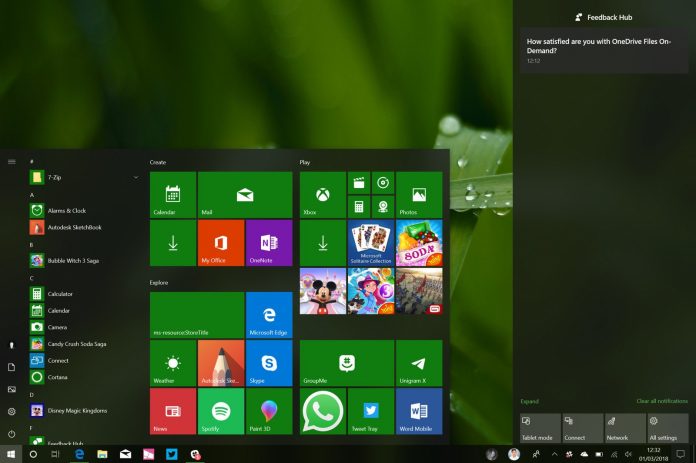Open the Xbox tile
This screenshot has height=463, width=696.
[322, 195]
